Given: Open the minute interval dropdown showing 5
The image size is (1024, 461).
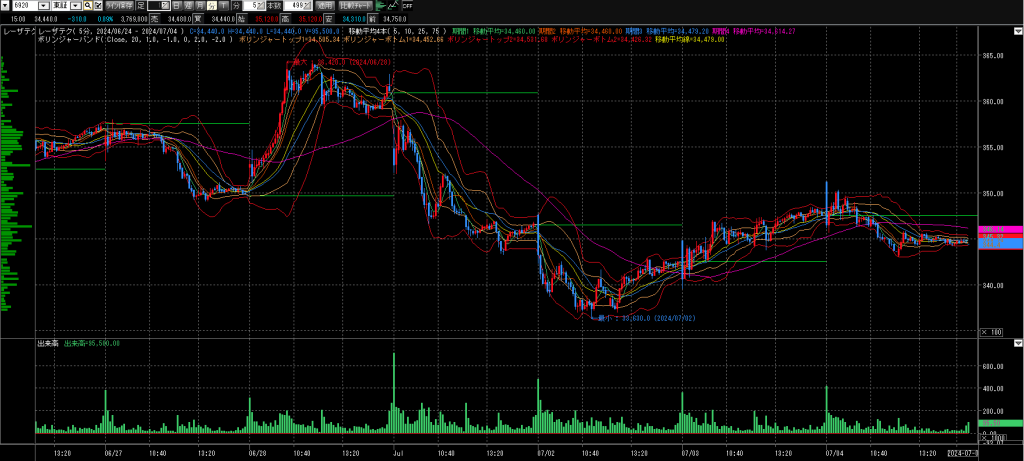Looking at the screenshot, I should tap(262, 6).
